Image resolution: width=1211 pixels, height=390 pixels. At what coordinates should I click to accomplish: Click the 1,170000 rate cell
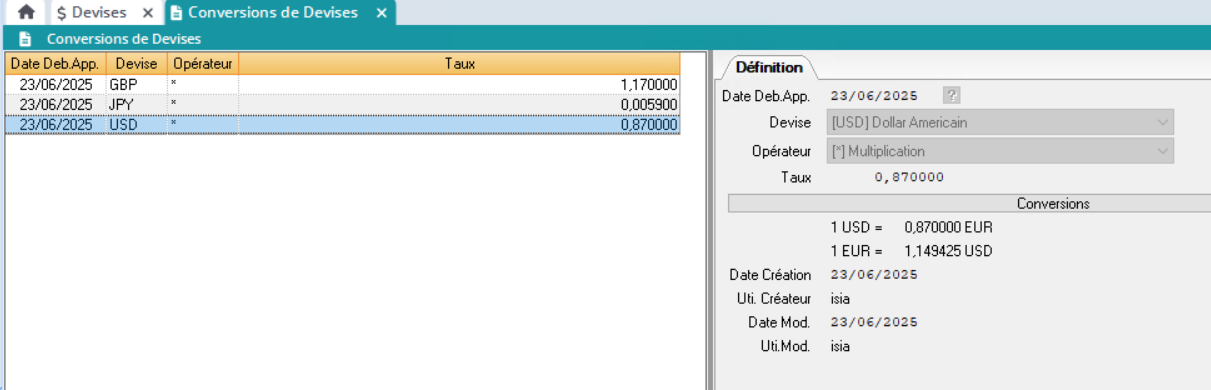click(459, 84)
